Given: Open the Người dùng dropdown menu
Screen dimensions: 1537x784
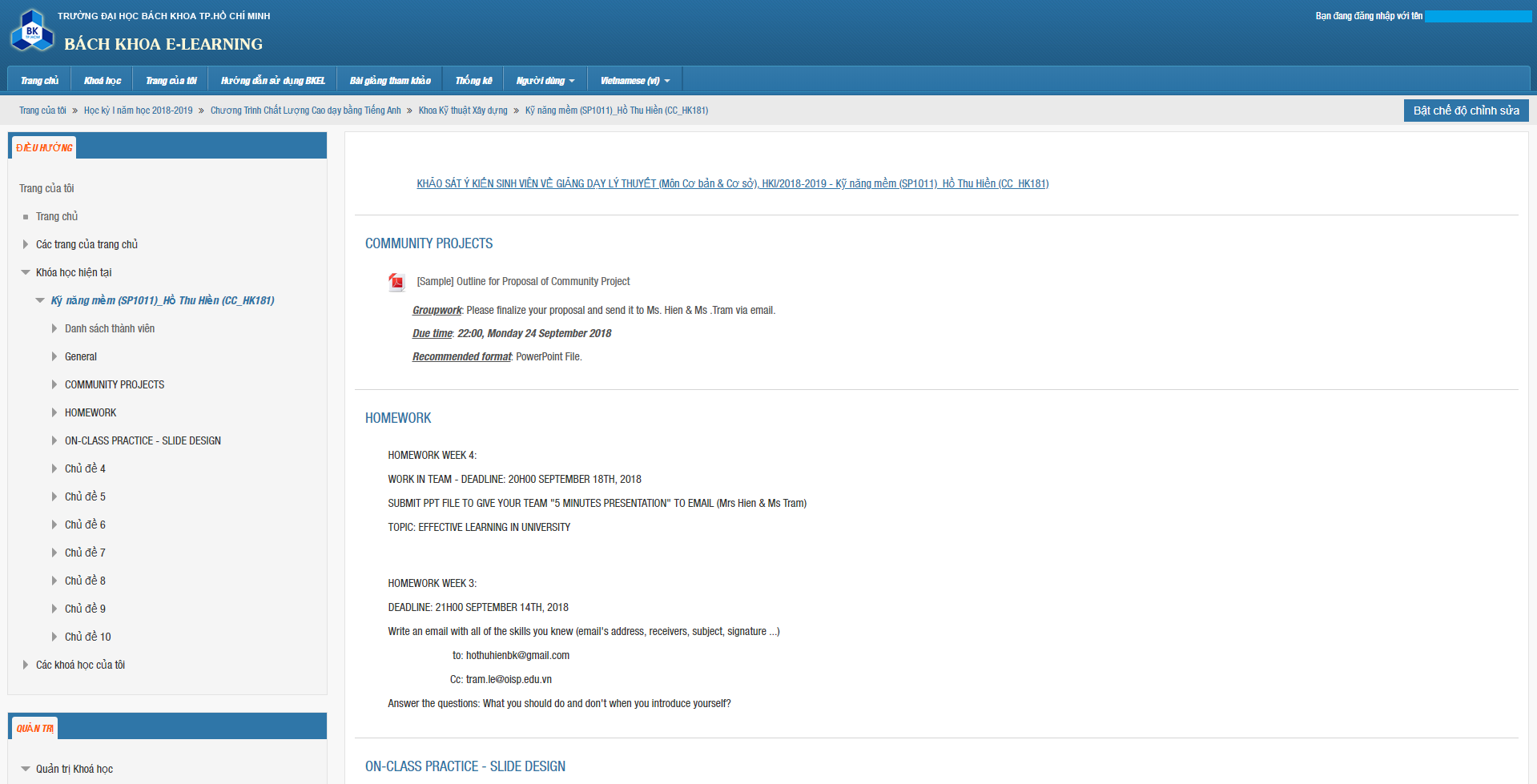Looking at the screenshot, I should pos(545,81).
